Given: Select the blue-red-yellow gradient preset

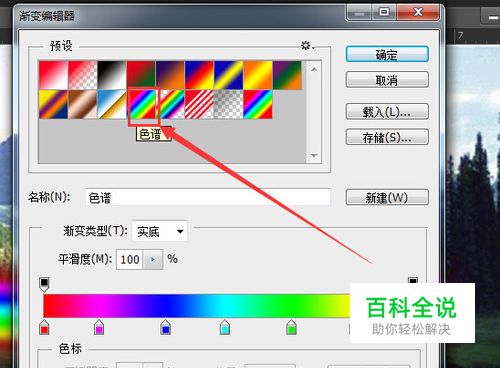Looking at the screenshot, I should 200,75.
